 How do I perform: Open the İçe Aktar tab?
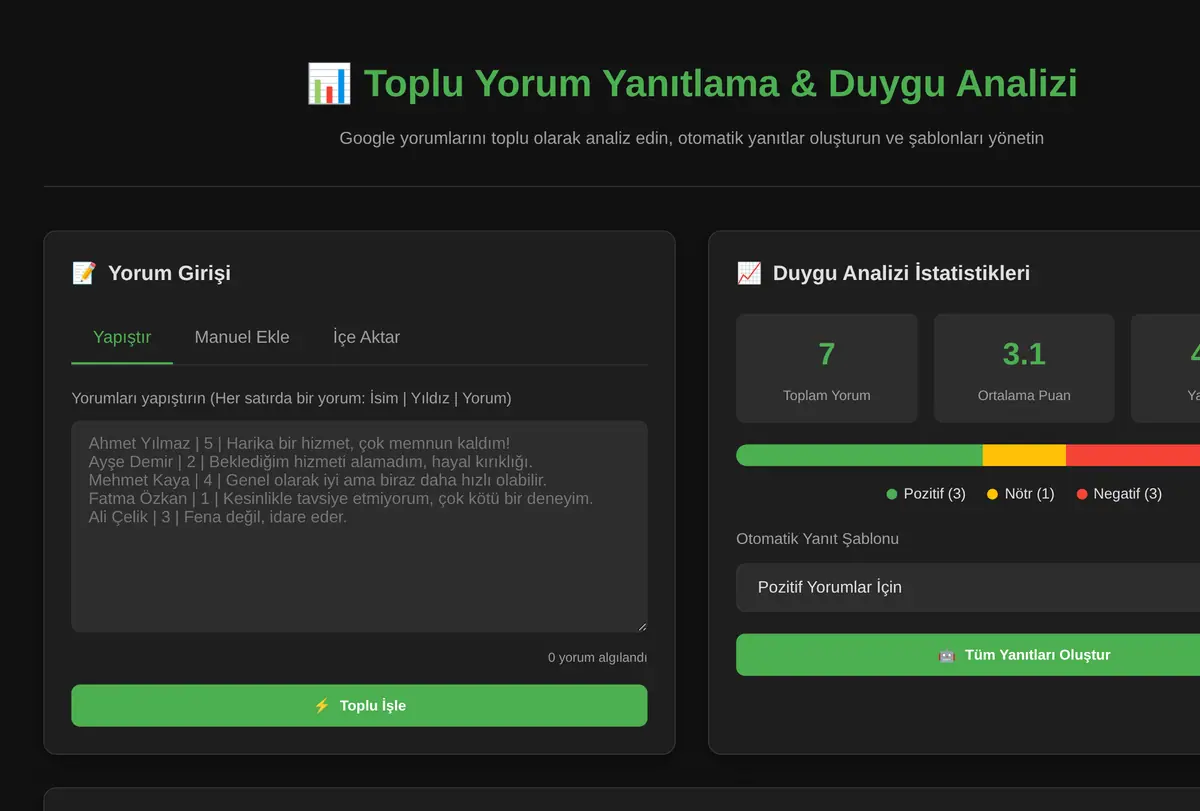[366, 337]
